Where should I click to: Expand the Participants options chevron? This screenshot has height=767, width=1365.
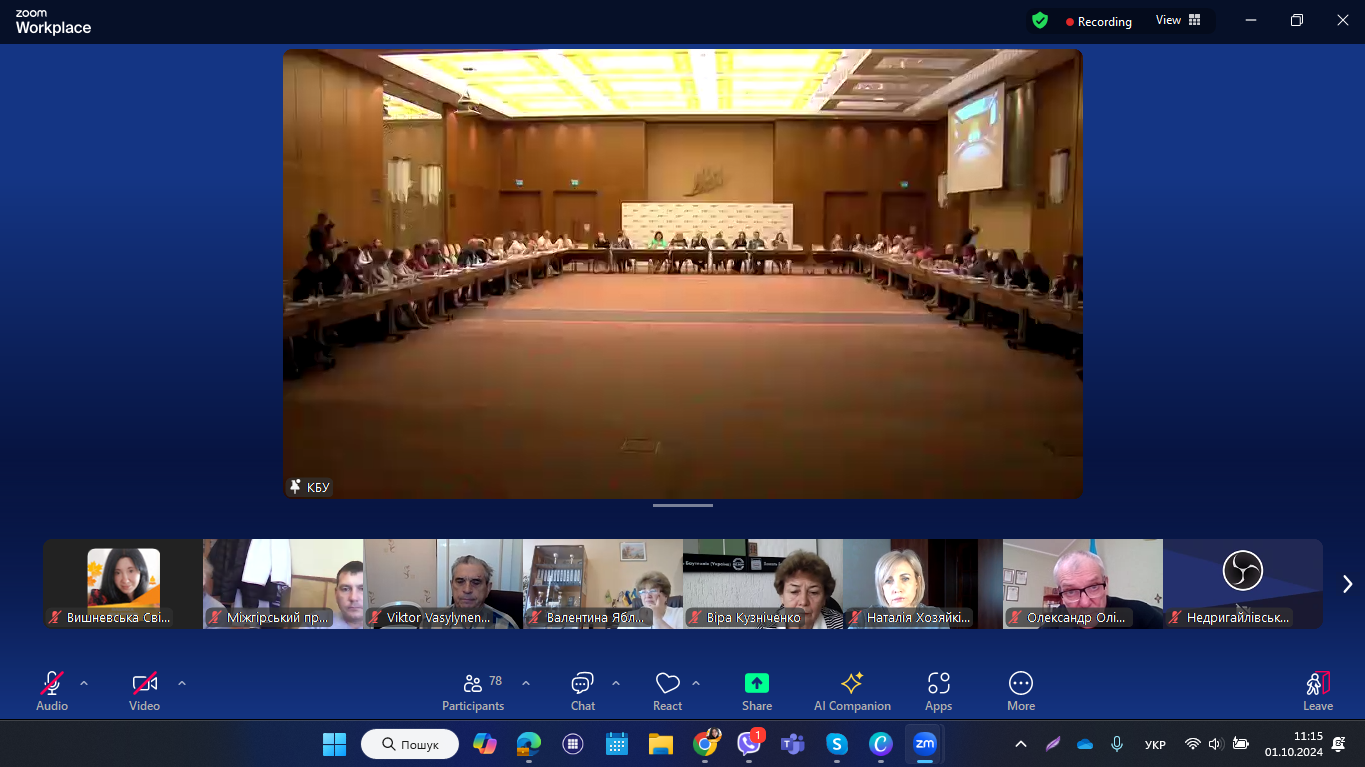point(526,683)
